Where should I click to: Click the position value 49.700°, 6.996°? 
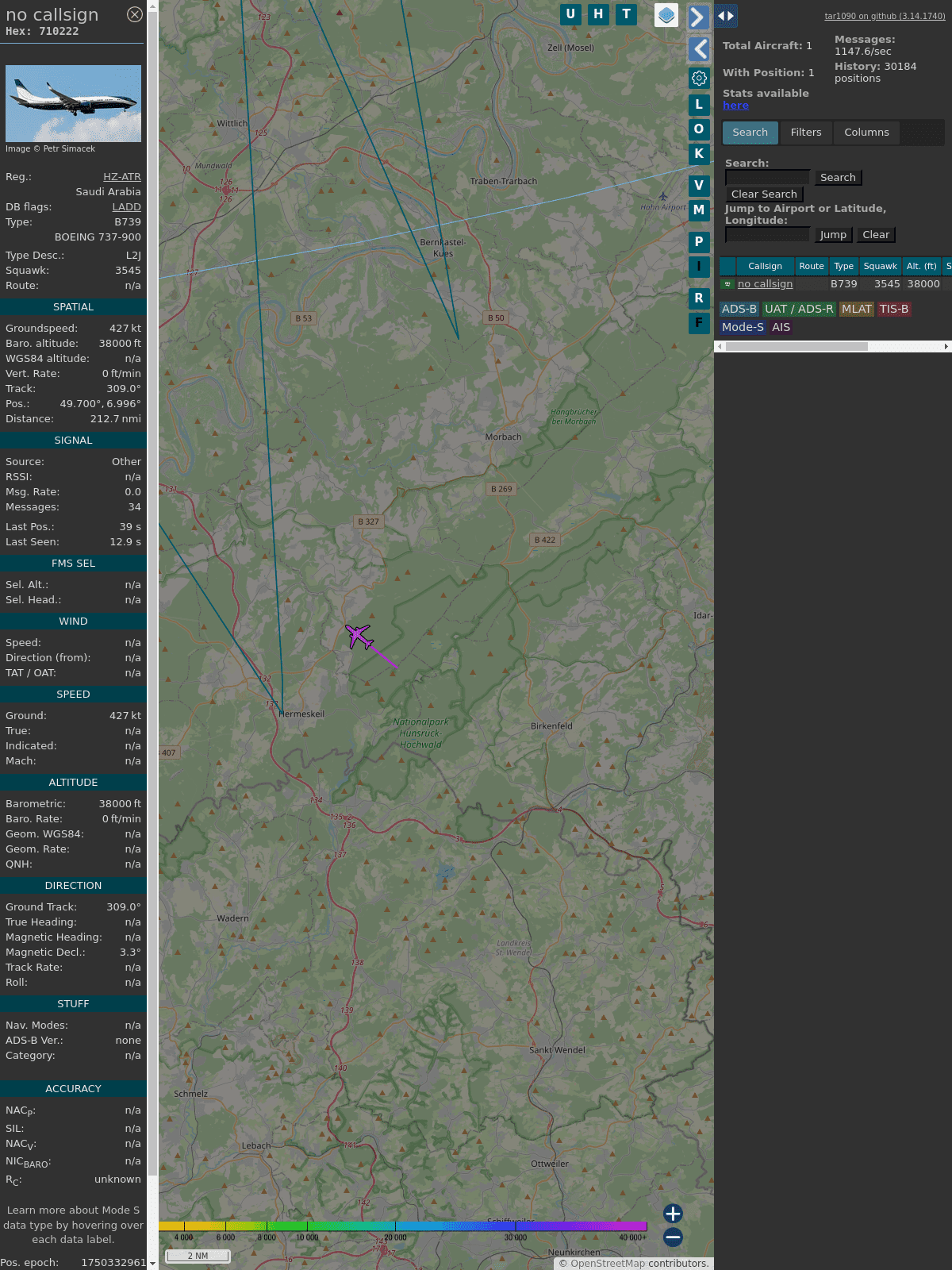(100, 404)
